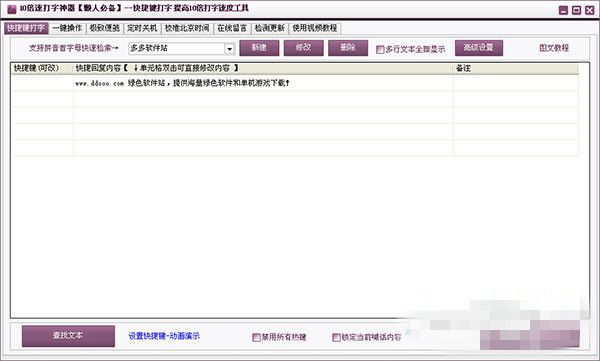Enable 多行文本全部显示 checkbox
600x361 pixels.
click(x=380, y=49)
